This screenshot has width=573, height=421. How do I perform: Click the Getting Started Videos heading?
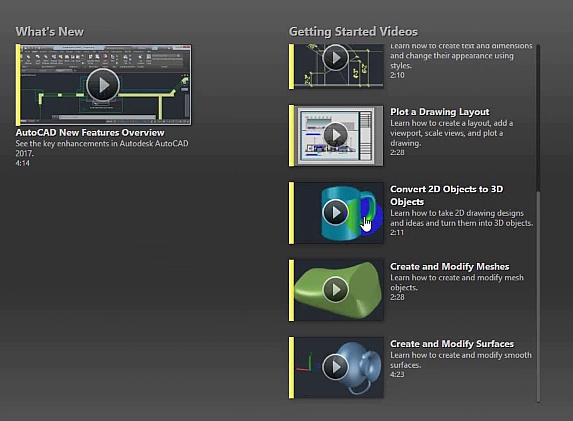pos(353,31)
